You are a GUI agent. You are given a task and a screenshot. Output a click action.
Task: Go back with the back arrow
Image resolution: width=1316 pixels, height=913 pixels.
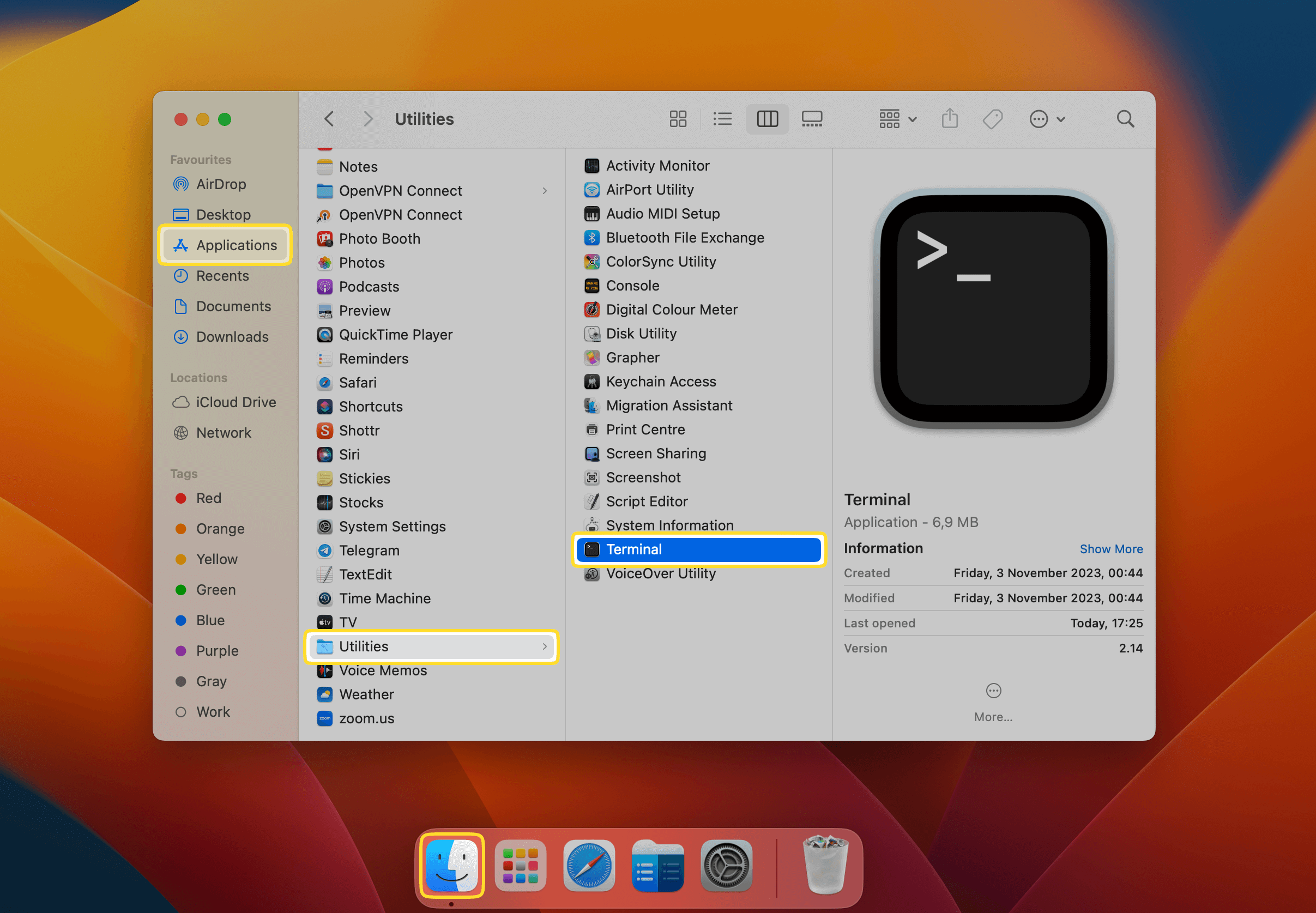tap(329, 119)
